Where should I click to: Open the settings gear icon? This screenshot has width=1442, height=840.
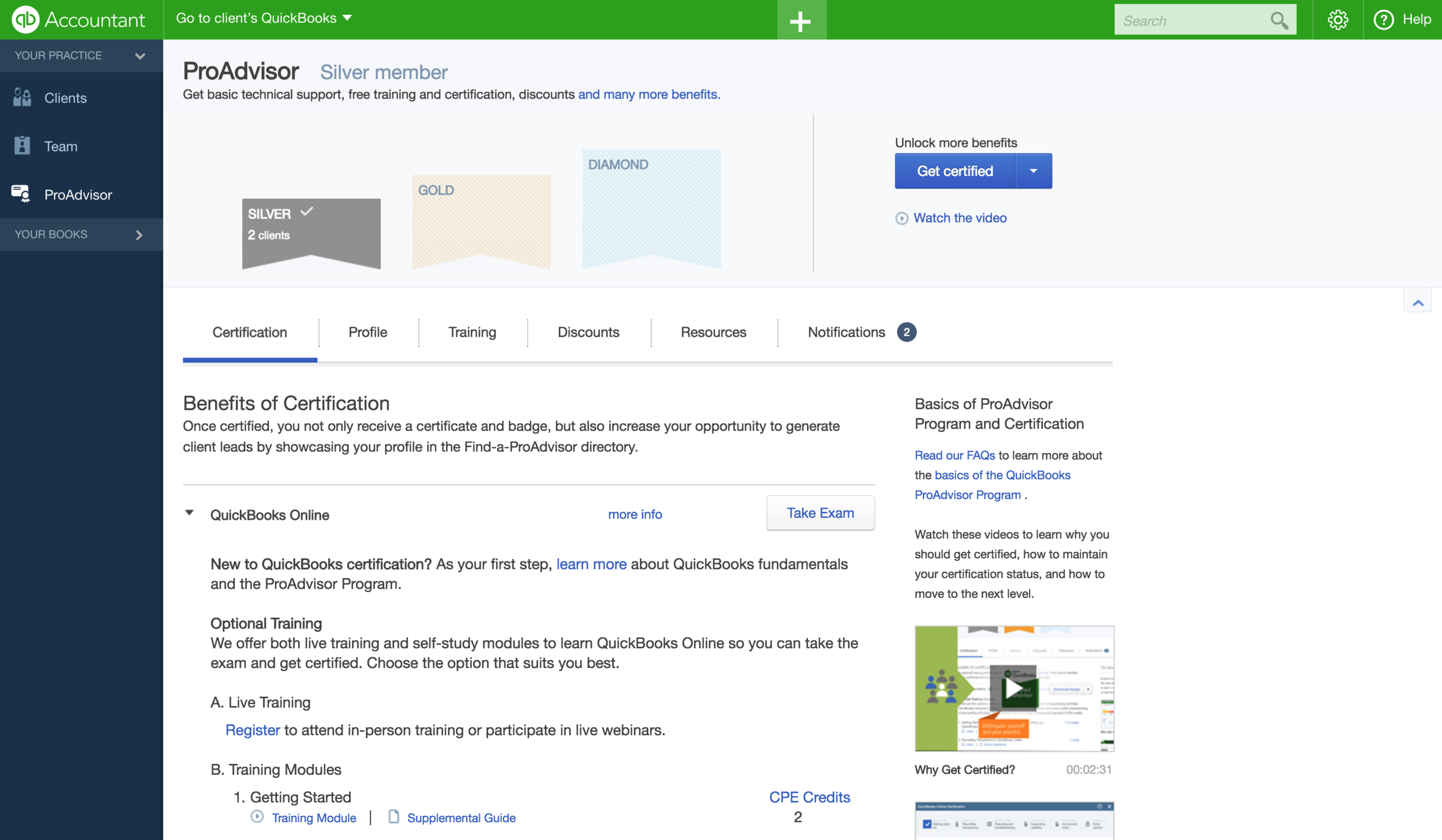1338,20
